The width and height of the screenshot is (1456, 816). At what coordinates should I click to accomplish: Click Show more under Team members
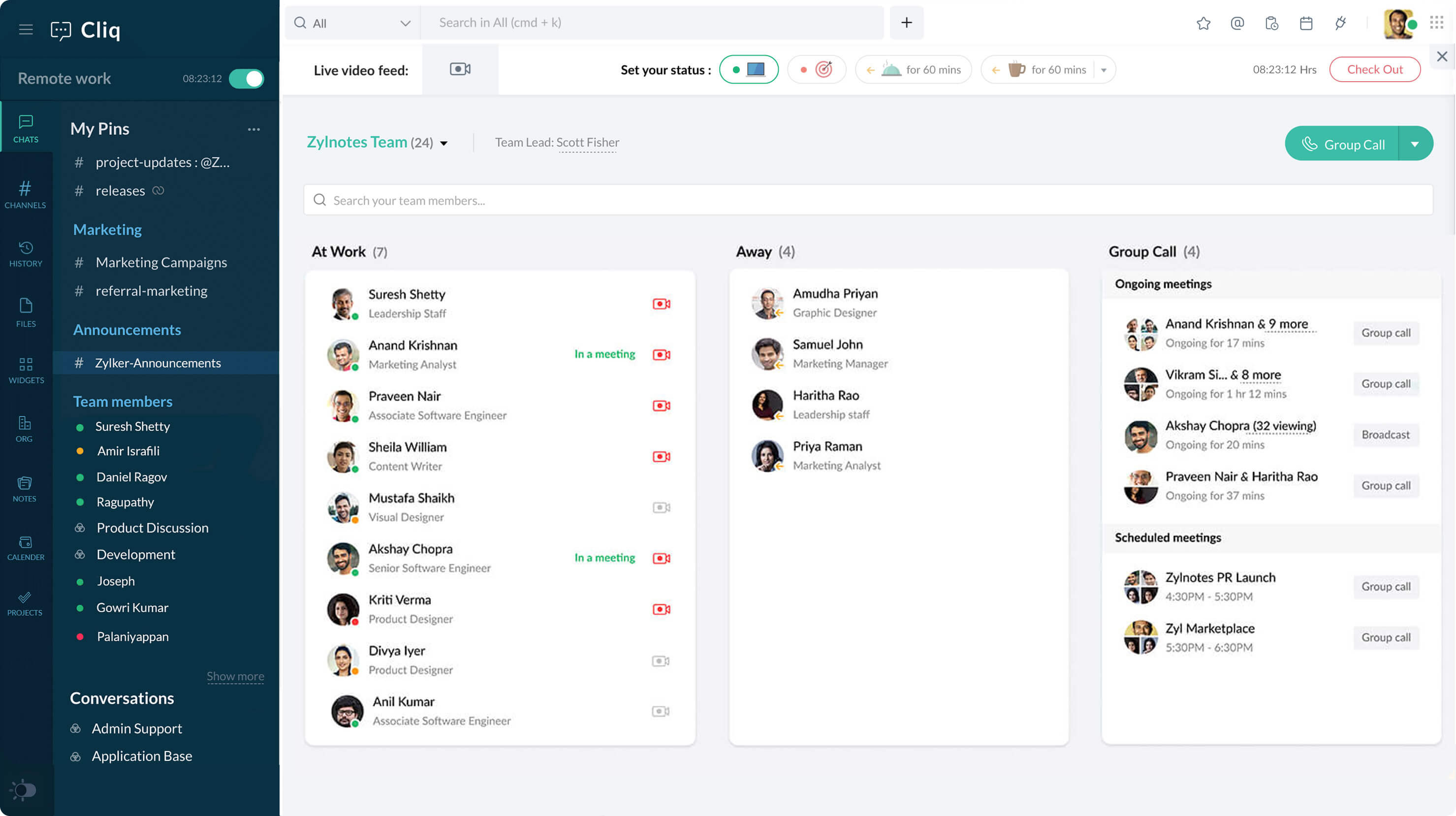[235, 676]
